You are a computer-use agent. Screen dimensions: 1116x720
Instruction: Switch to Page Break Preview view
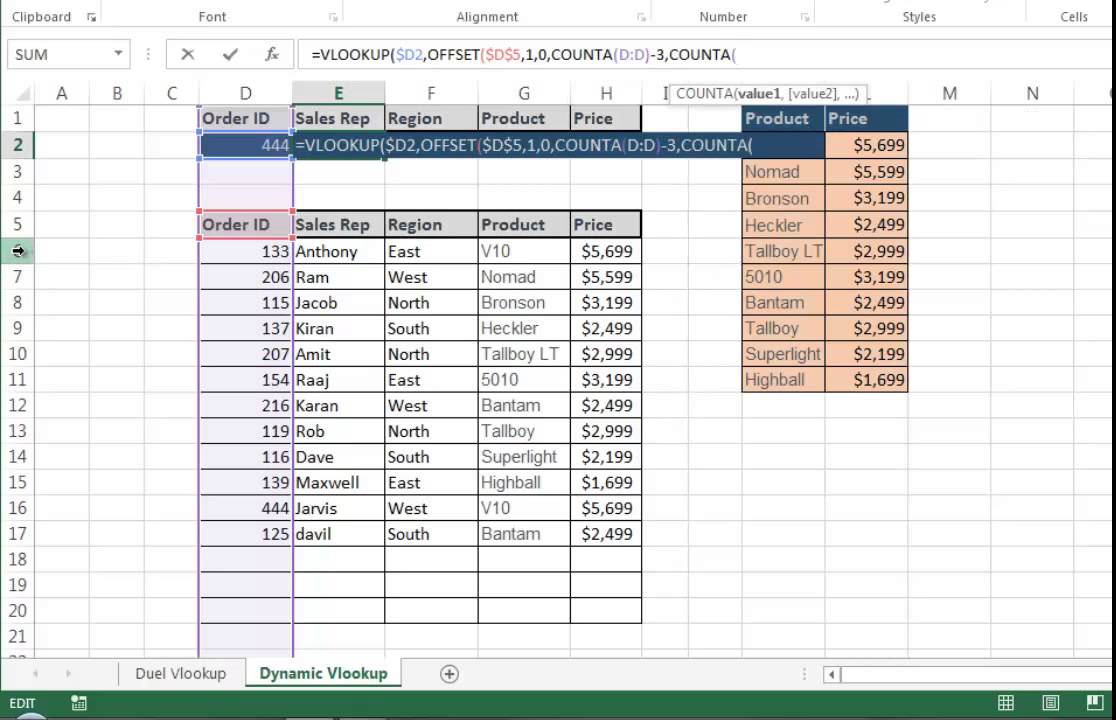pyautogui.click(x=1095, y=703)
